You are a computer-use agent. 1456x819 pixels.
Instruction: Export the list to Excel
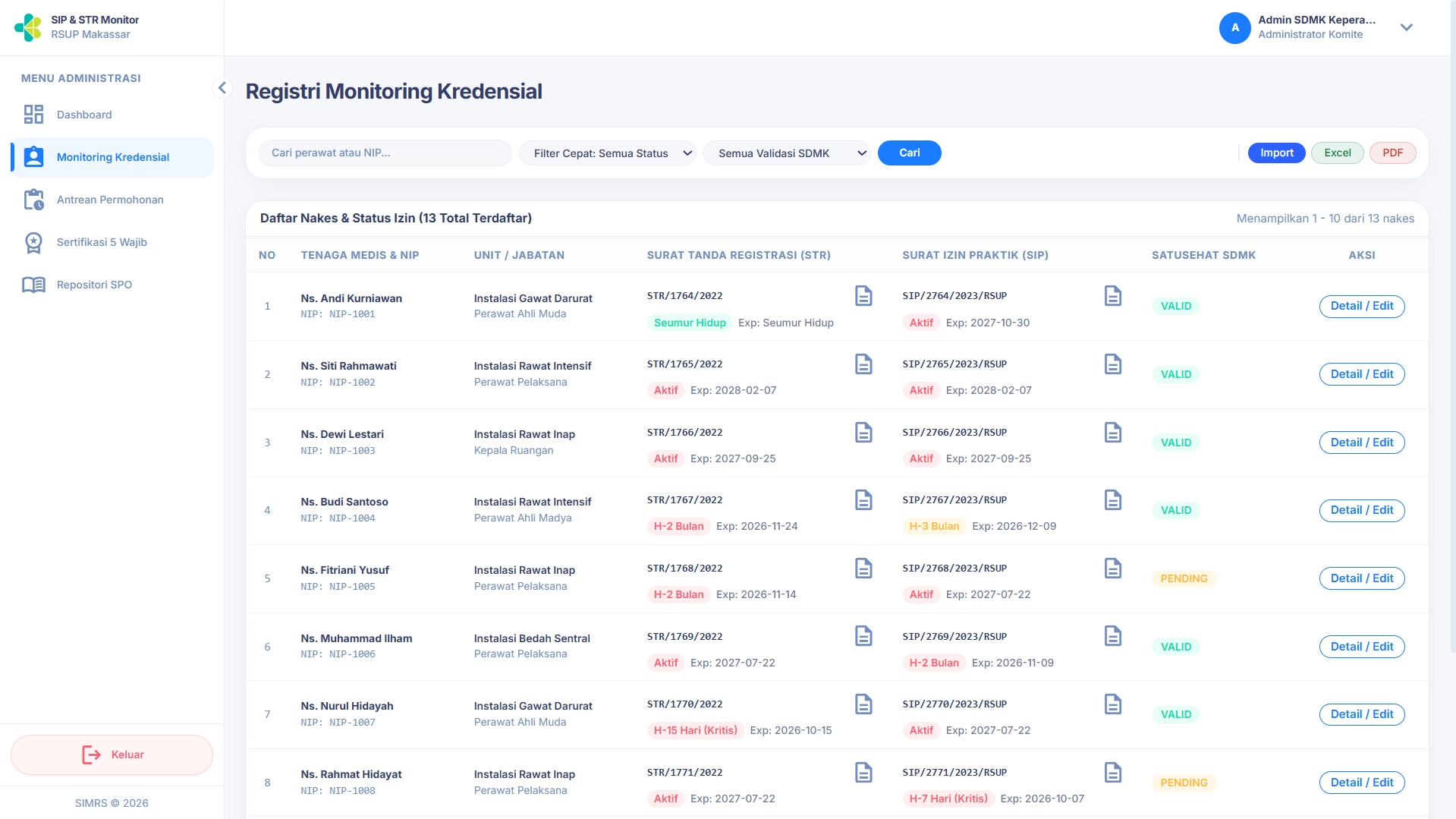[x=1338, y=153]
